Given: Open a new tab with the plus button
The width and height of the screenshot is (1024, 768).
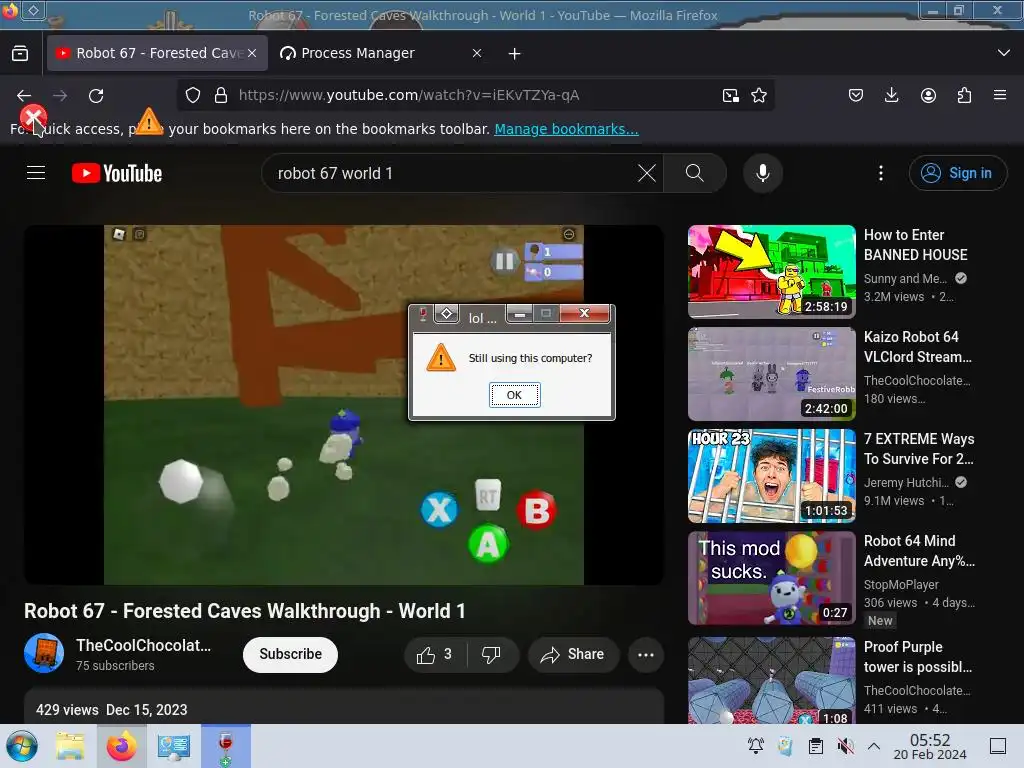Looking at the screenshot, I should tap(515, 54).
